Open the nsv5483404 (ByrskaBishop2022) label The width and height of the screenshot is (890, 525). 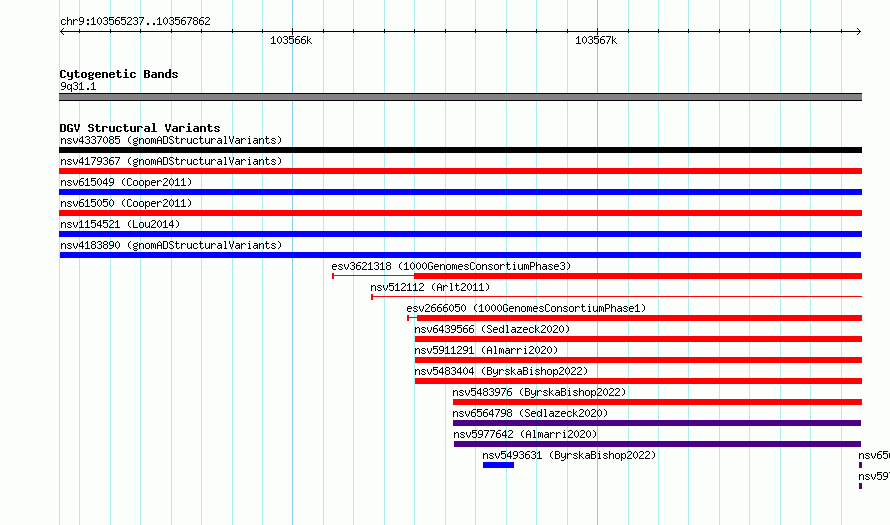click(x=501, y=371)
